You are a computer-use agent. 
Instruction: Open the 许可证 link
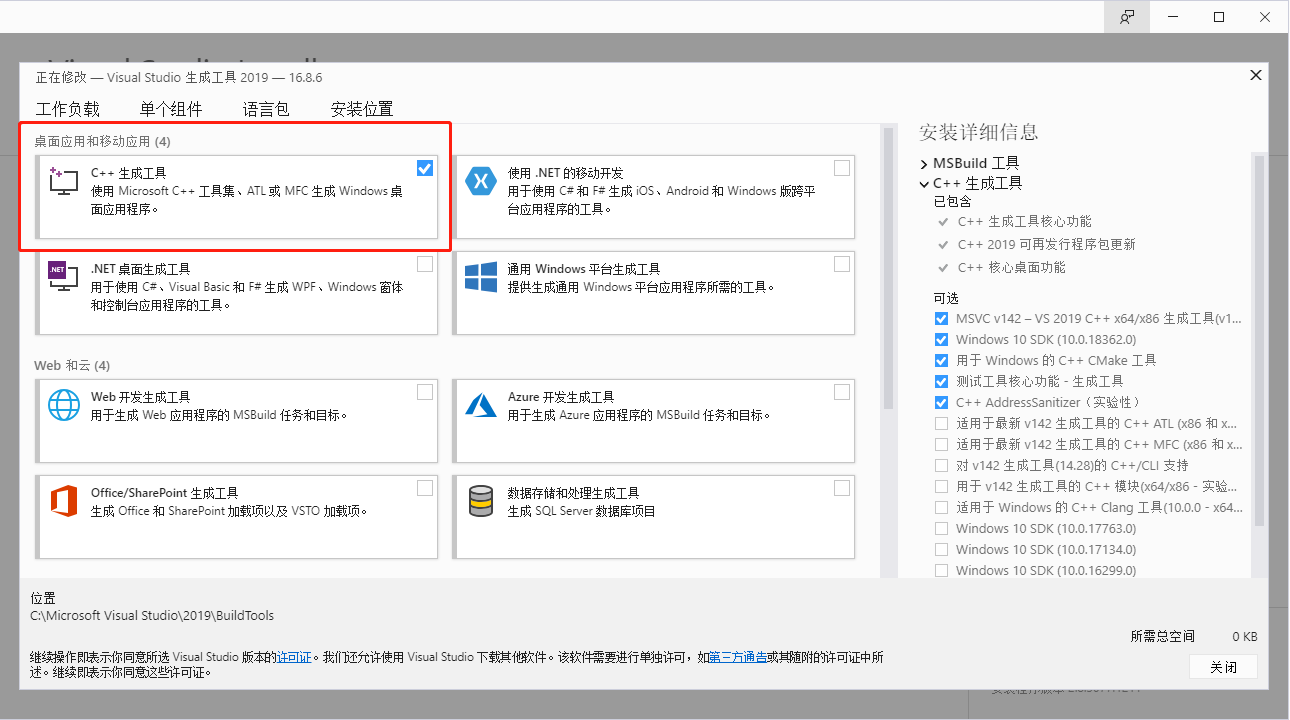pos(295,657)
